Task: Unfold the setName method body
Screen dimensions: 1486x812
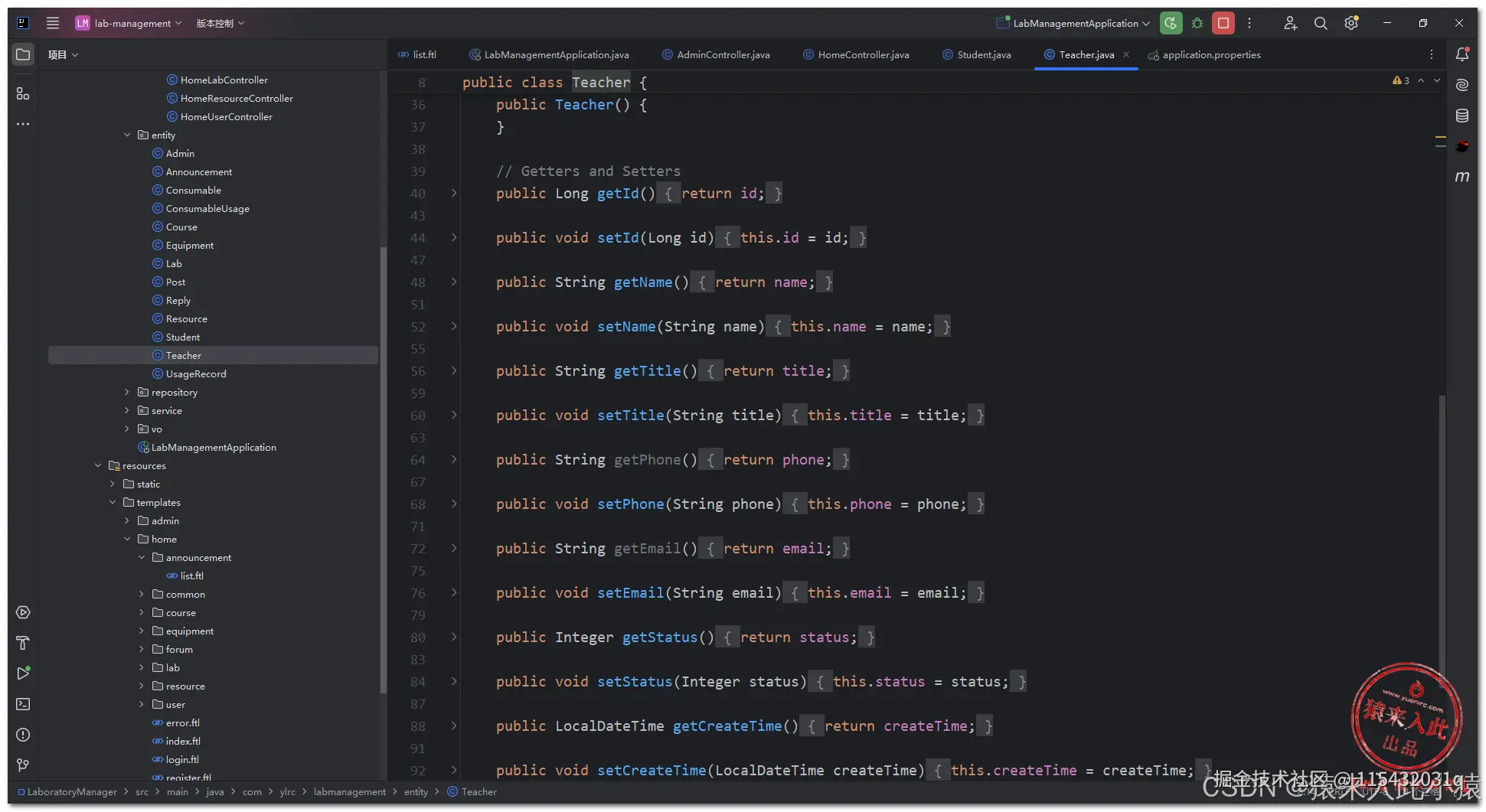Action: point(454,327)
